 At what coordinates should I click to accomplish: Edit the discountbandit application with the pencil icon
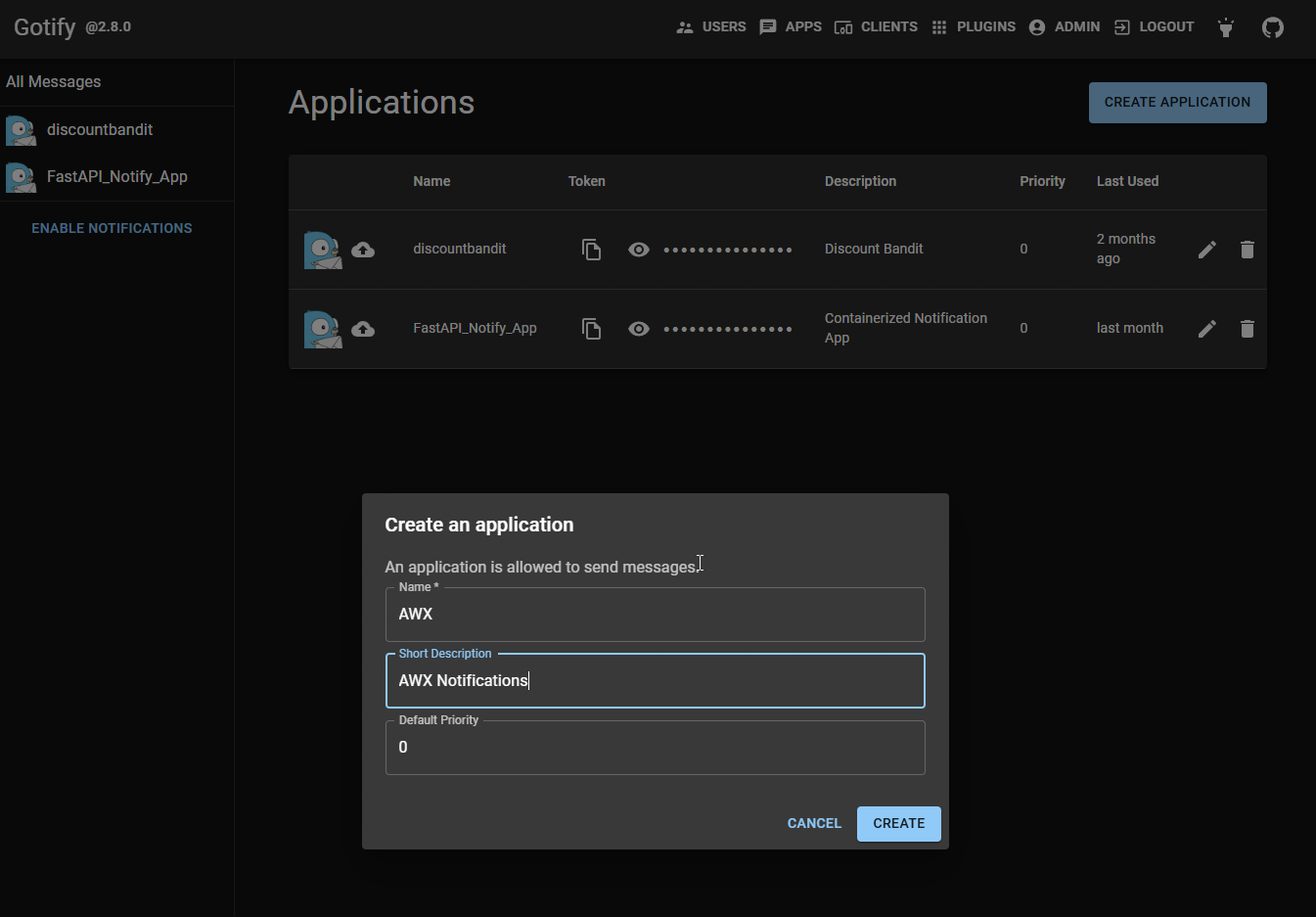pos(1206,249)
